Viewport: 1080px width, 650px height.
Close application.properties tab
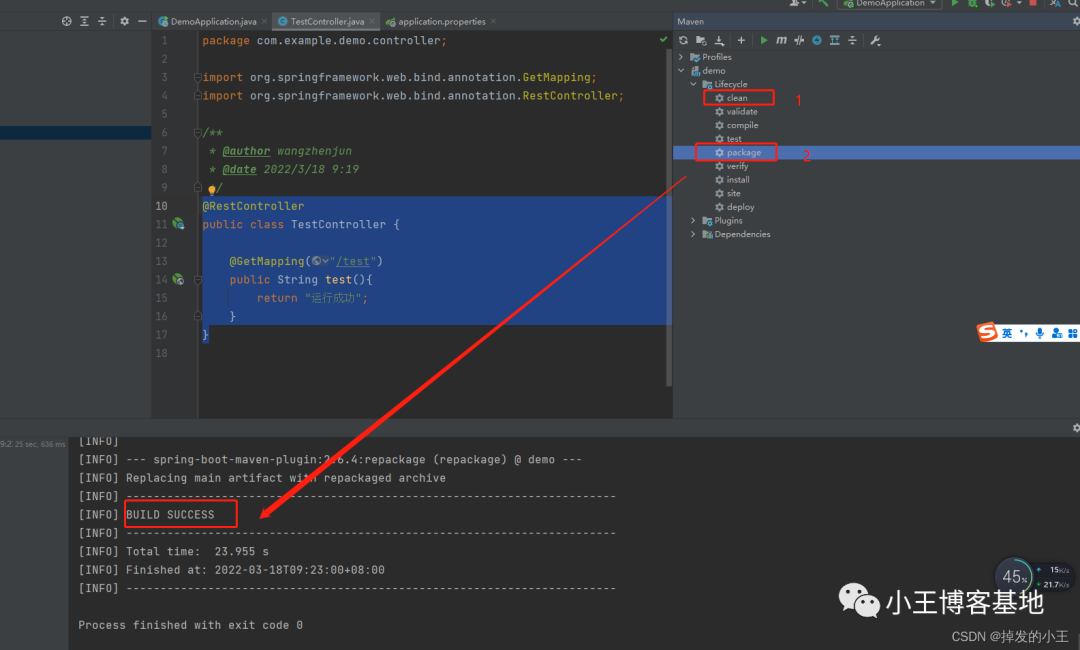tap(493, 21)
